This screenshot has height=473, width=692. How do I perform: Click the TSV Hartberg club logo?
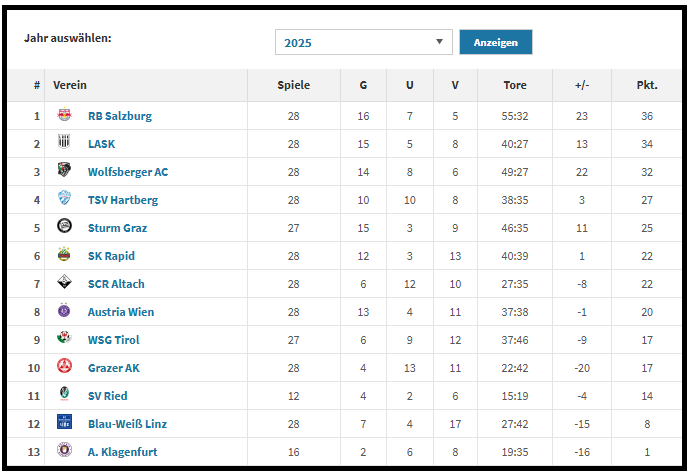tap(65, 199)
